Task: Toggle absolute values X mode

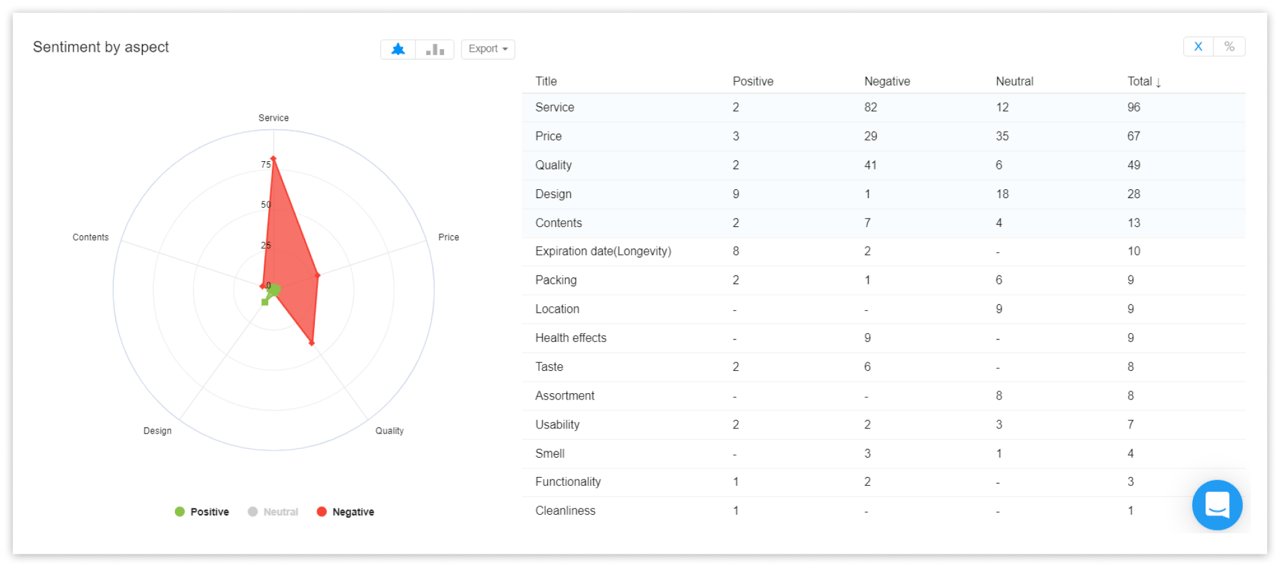Action: click(1198, 47)
